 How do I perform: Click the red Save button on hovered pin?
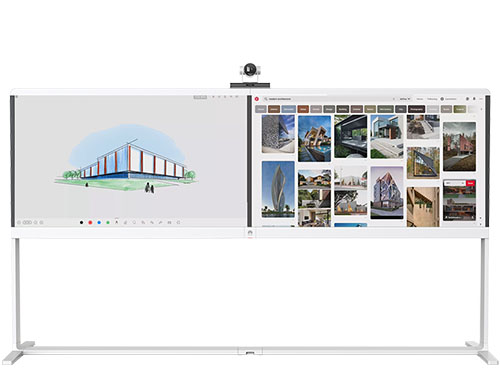click(470, 183)
